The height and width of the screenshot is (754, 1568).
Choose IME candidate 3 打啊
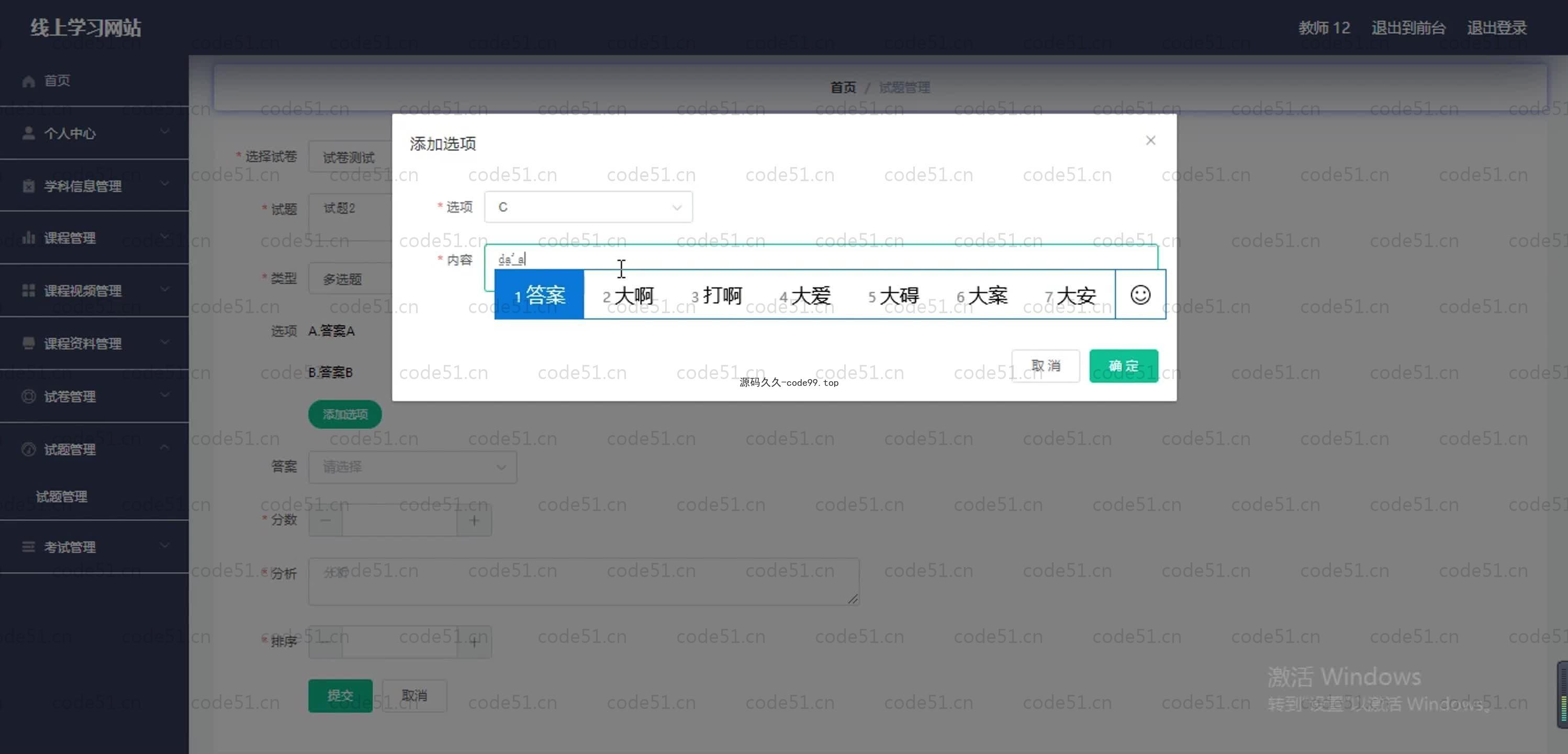(x=716, y=295)
